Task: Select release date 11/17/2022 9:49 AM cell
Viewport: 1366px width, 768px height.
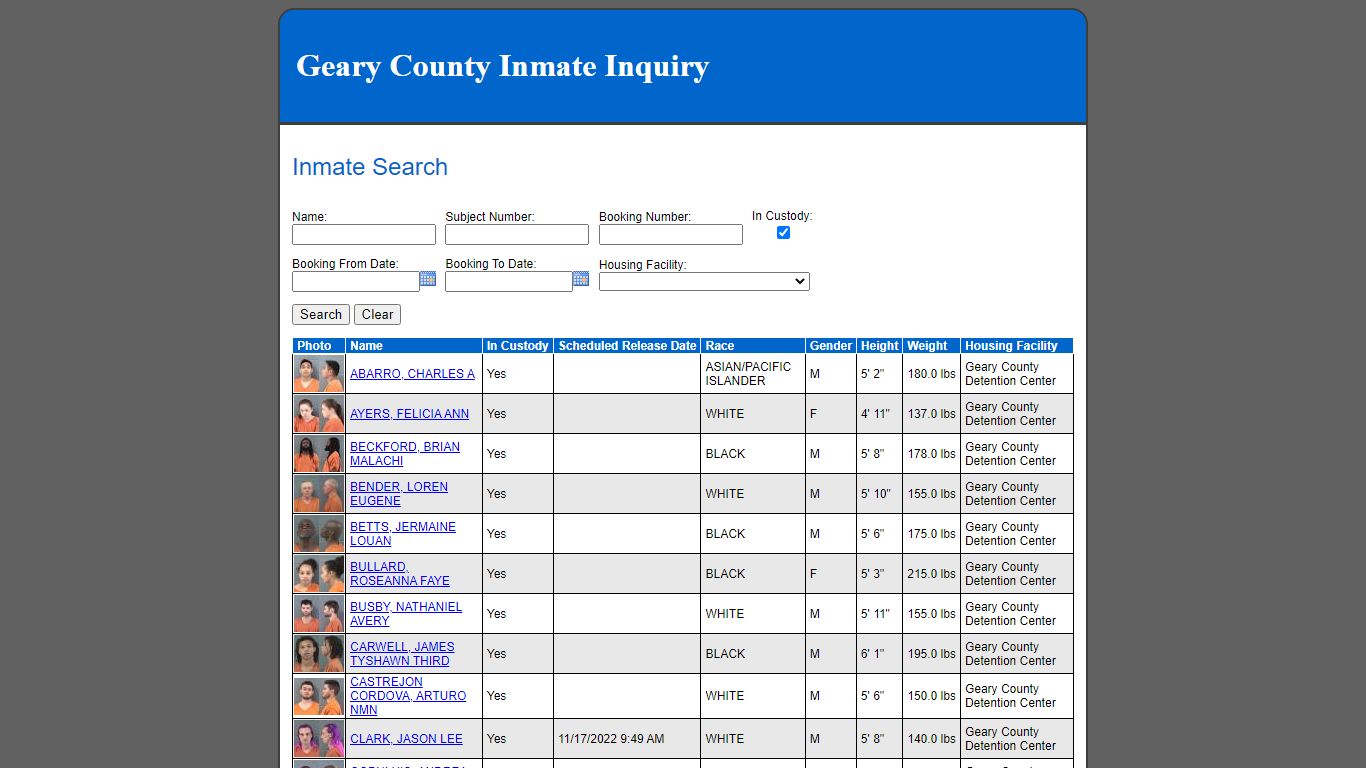Action: (x=627, y=739)
